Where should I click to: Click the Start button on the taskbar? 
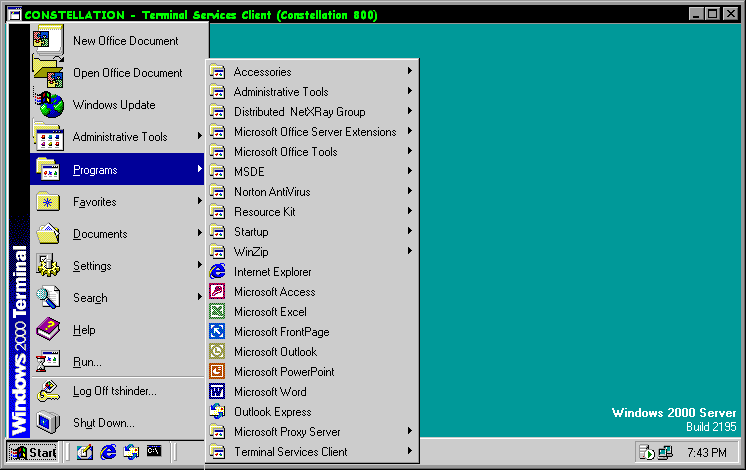pos(33,452)
